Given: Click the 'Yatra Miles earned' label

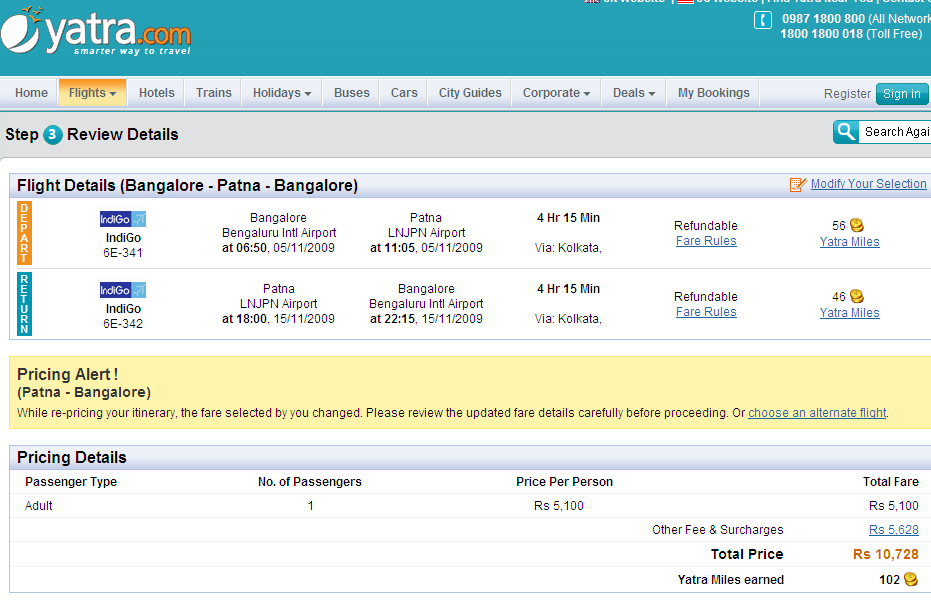Looking at the screenshot, I should click(731, 580).
